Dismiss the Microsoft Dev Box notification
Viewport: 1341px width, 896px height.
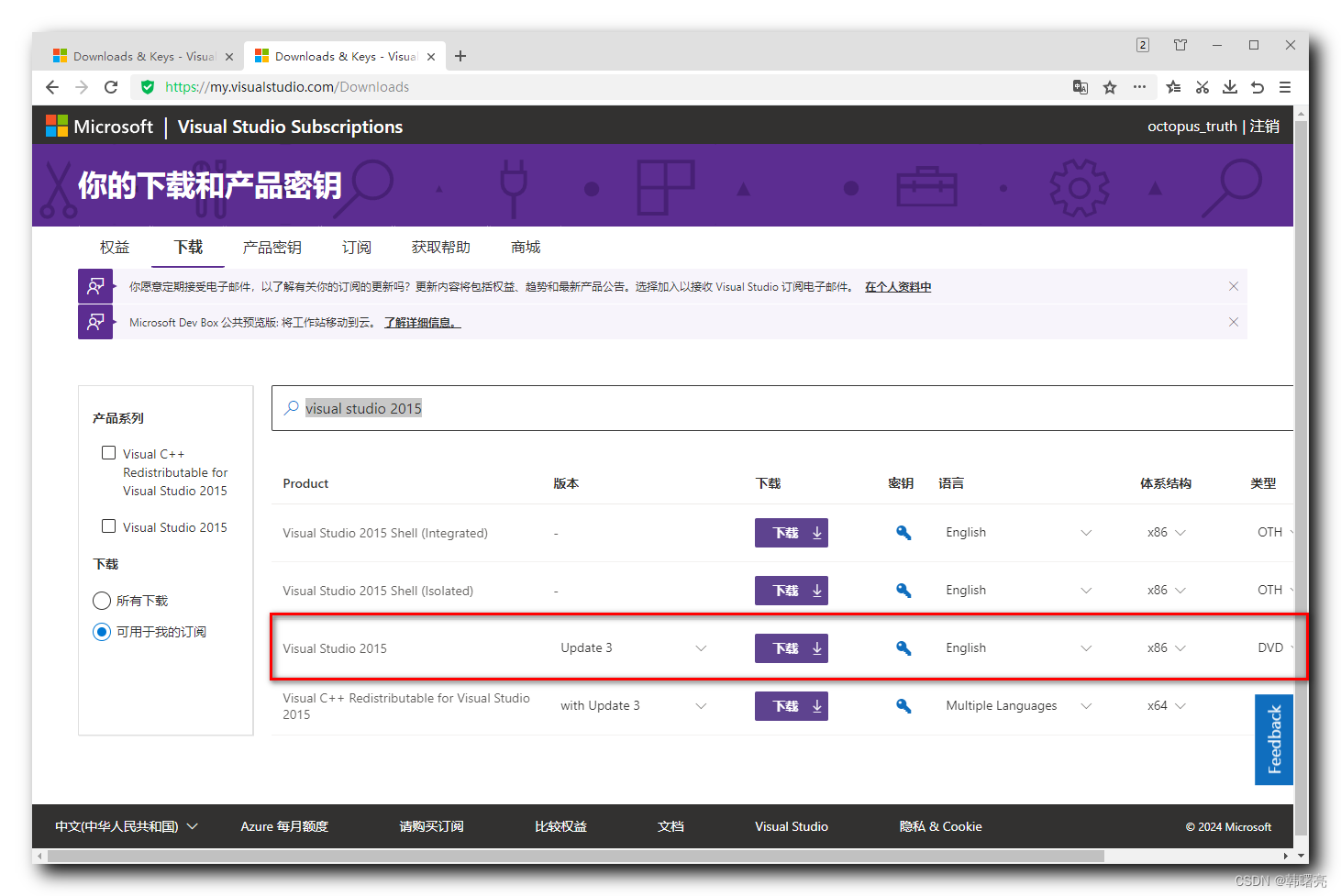click(1234, 322)
